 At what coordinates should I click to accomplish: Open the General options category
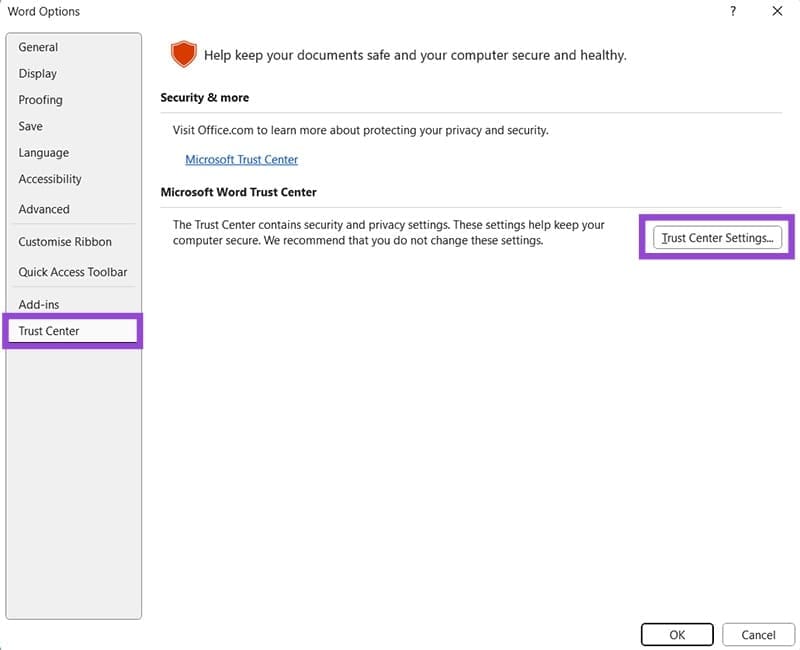pos(38,47)
